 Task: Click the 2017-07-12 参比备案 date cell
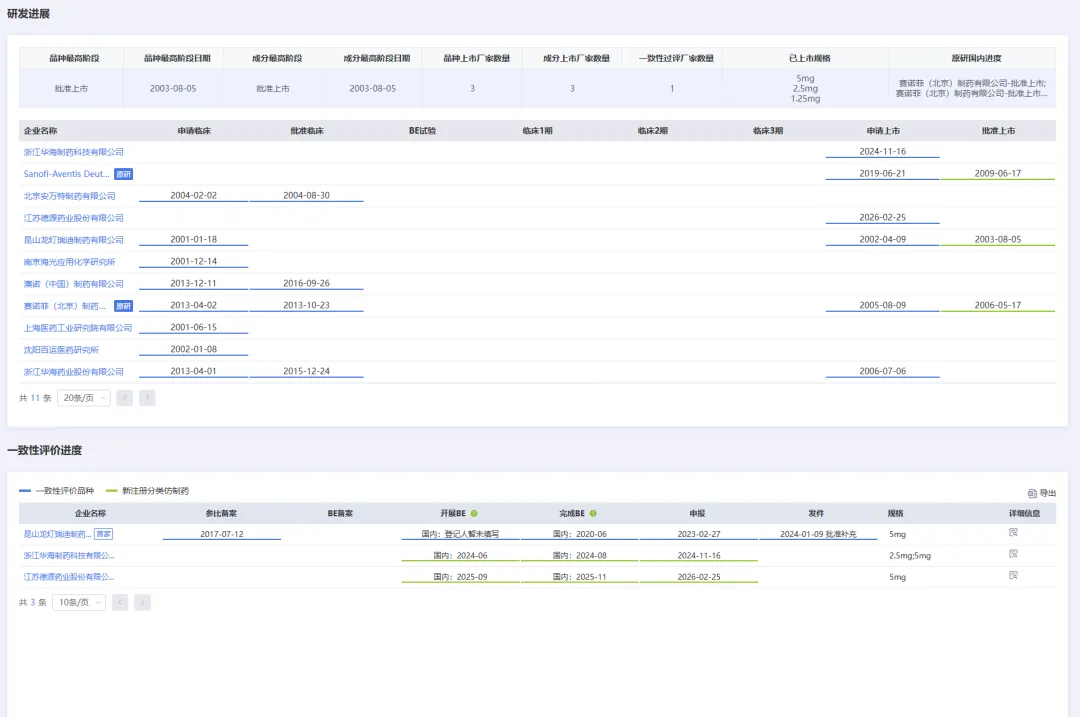[x=222, y=534]
